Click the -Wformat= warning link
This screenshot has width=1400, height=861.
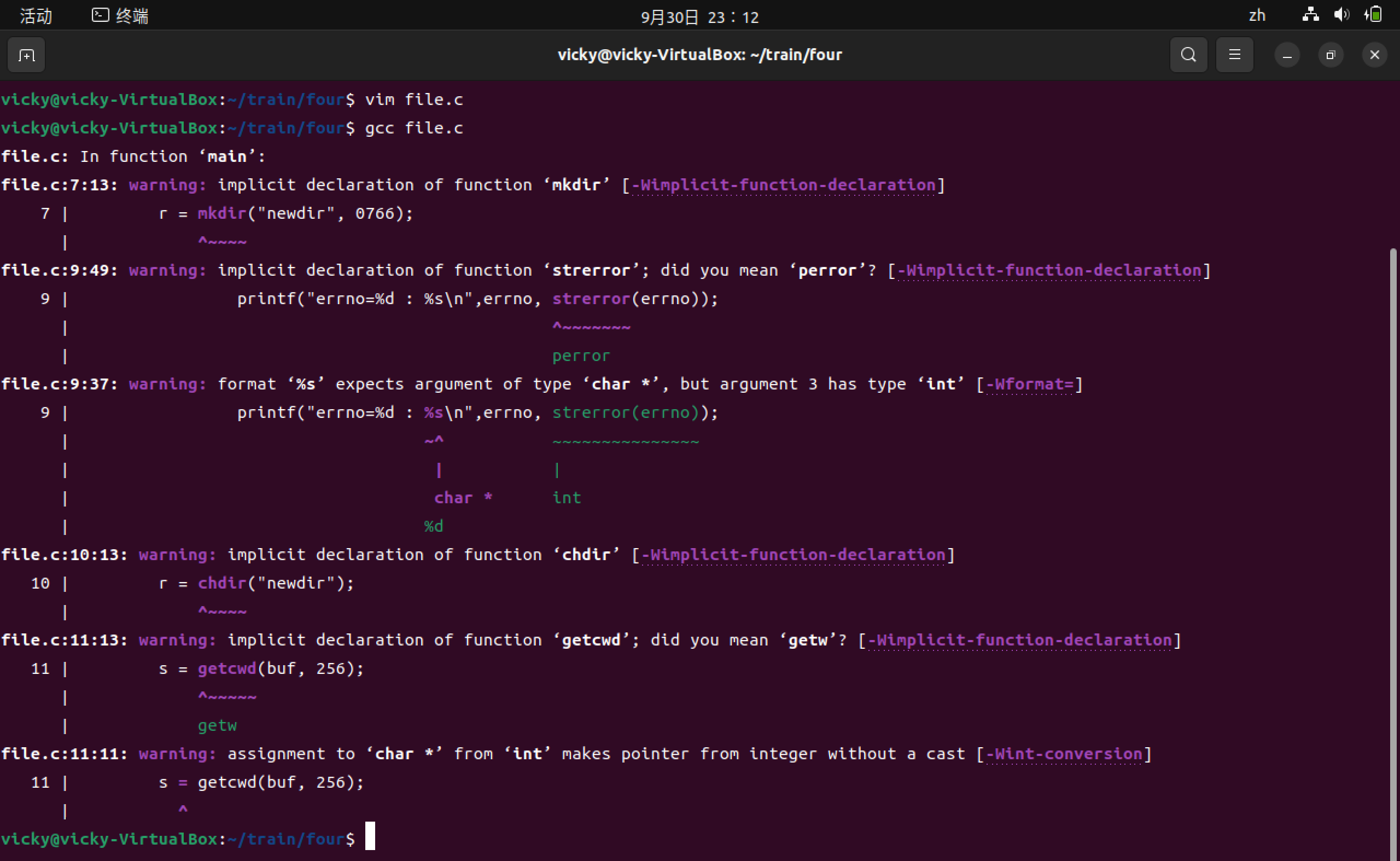point(1029,385)
